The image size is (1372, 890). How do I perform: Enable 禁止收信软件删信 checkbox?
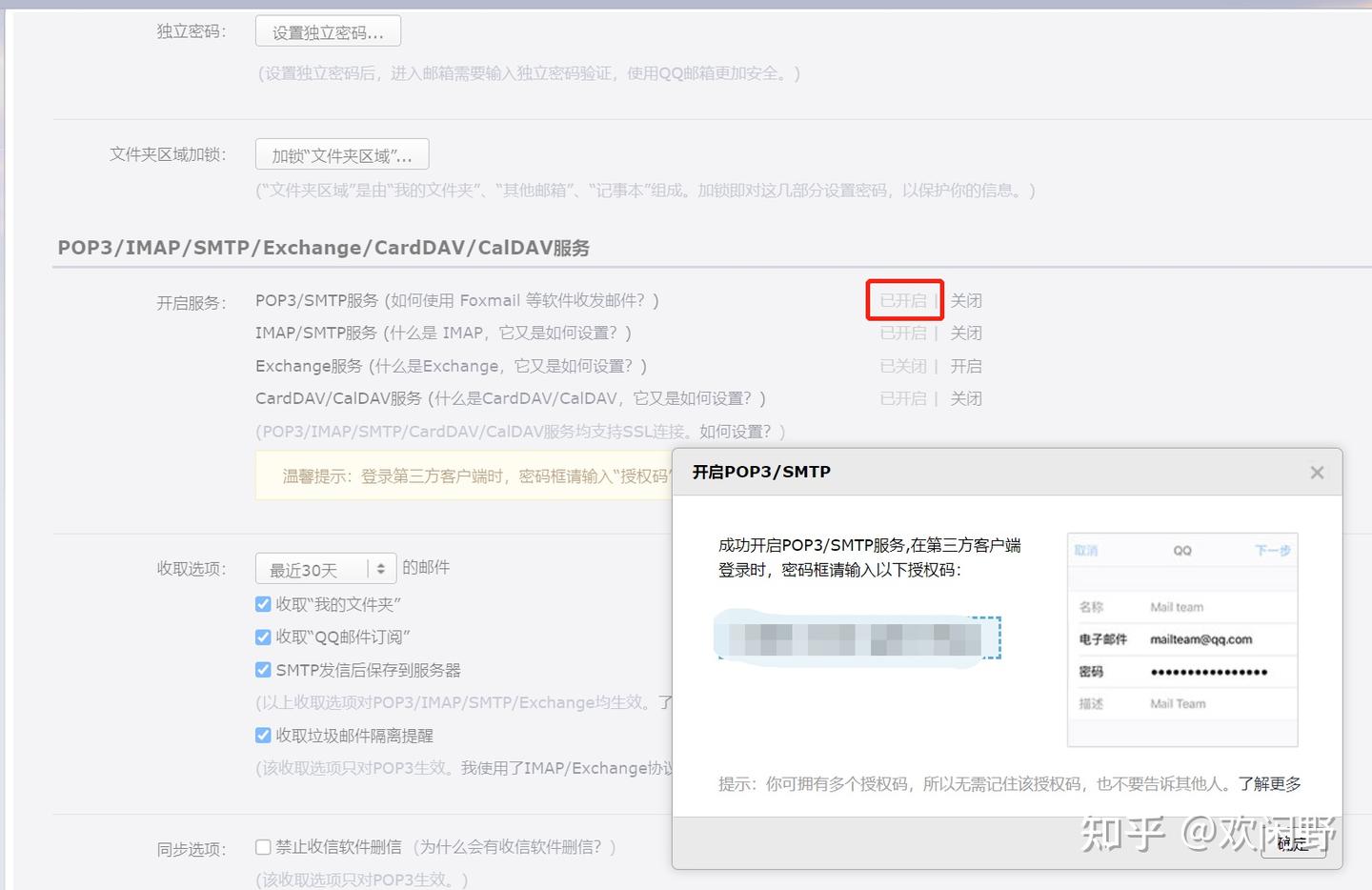(x=263, y=846)
